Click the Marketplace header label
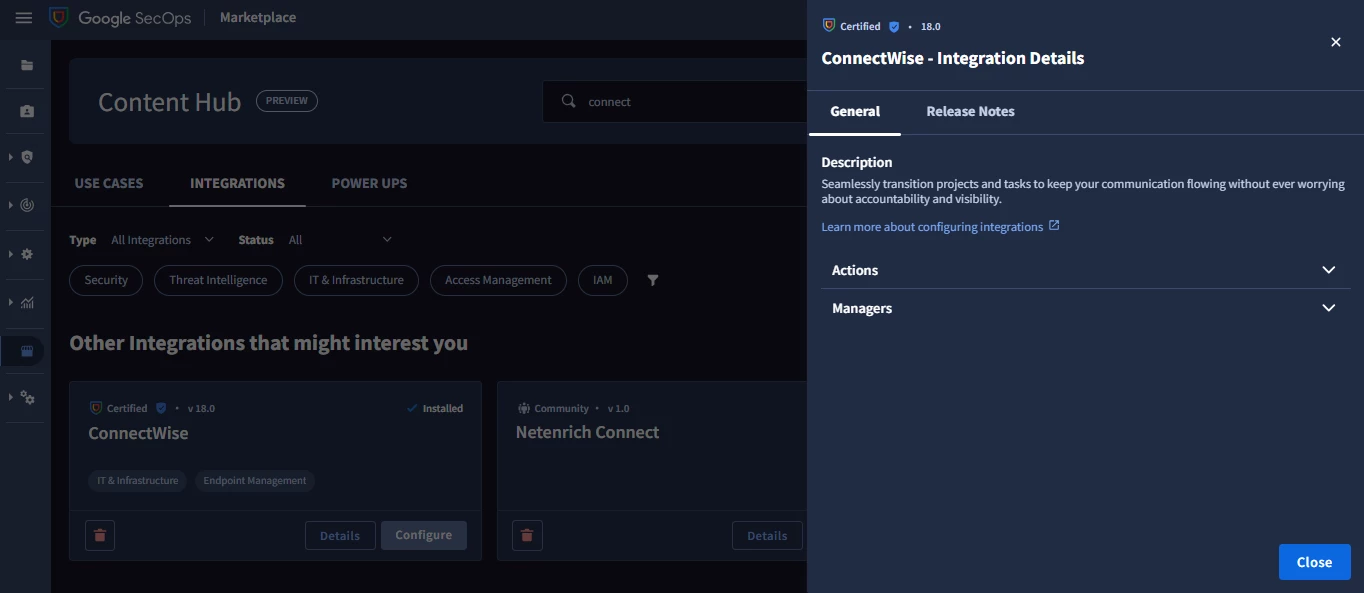 pyautogui.click(x=258, y=18)
